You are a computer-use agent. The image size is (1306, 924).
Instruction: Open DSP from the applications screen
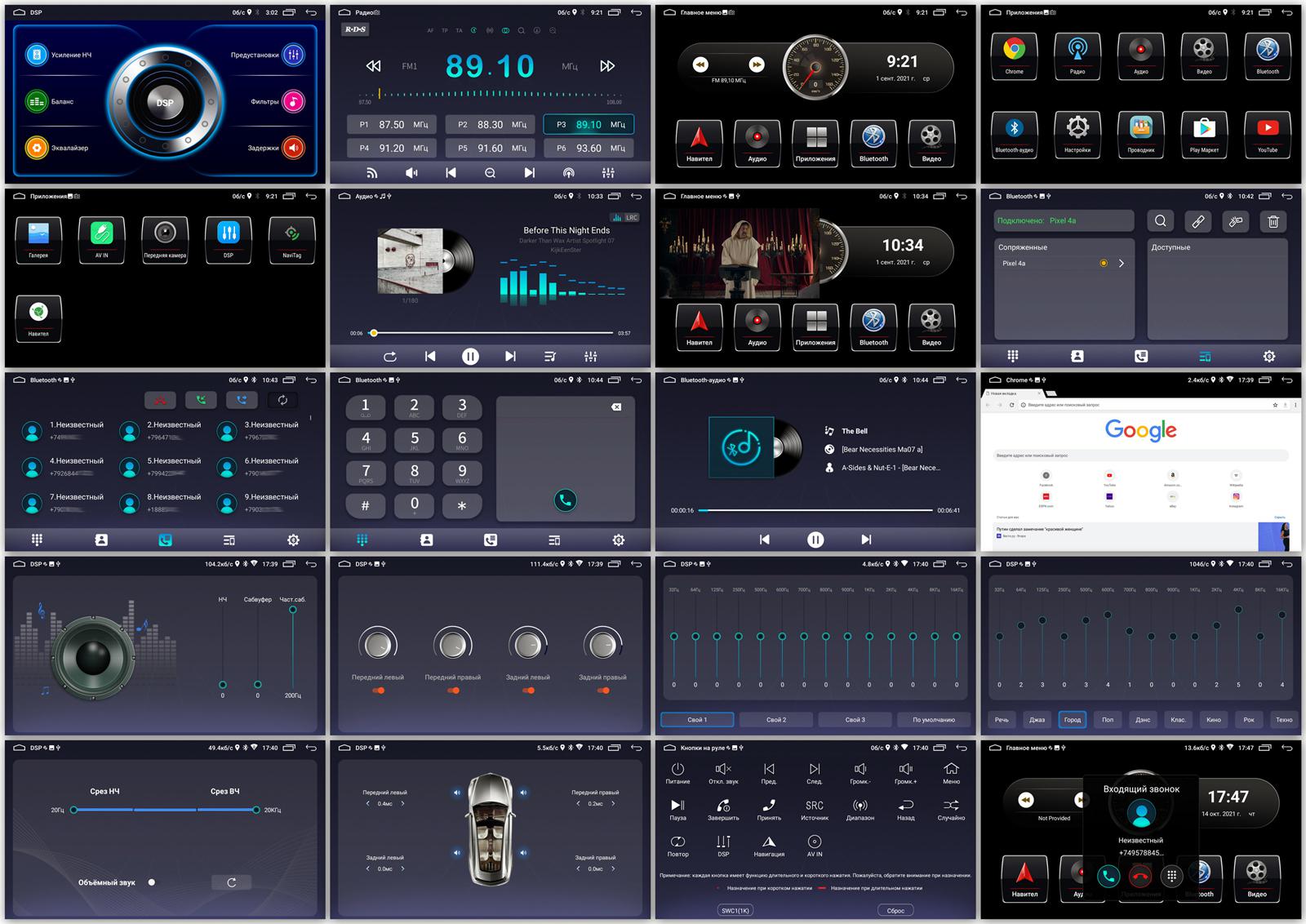point(229,239)
